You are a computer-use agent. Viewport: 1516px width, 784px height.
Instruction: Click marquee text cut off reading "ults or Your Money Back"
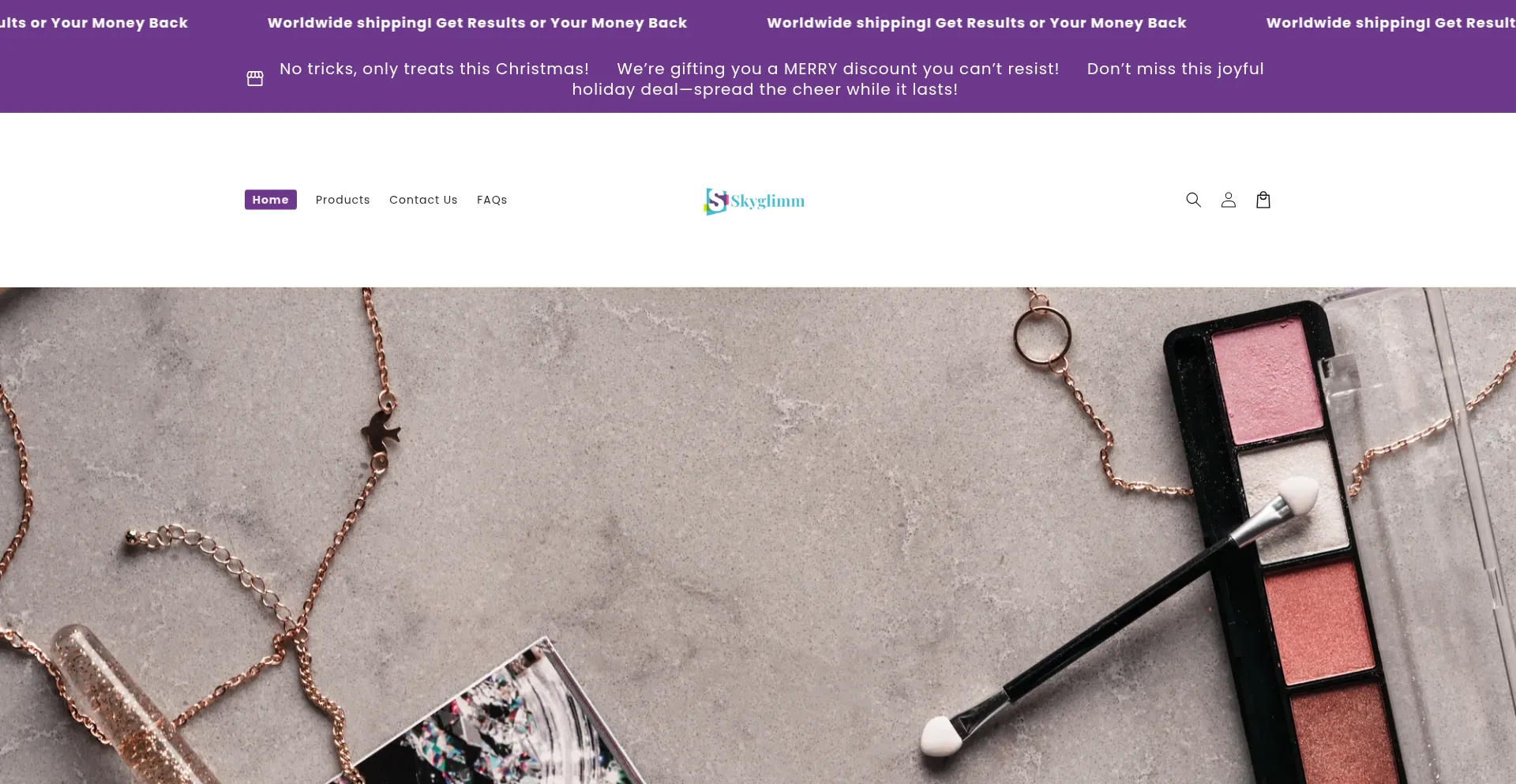94,23
